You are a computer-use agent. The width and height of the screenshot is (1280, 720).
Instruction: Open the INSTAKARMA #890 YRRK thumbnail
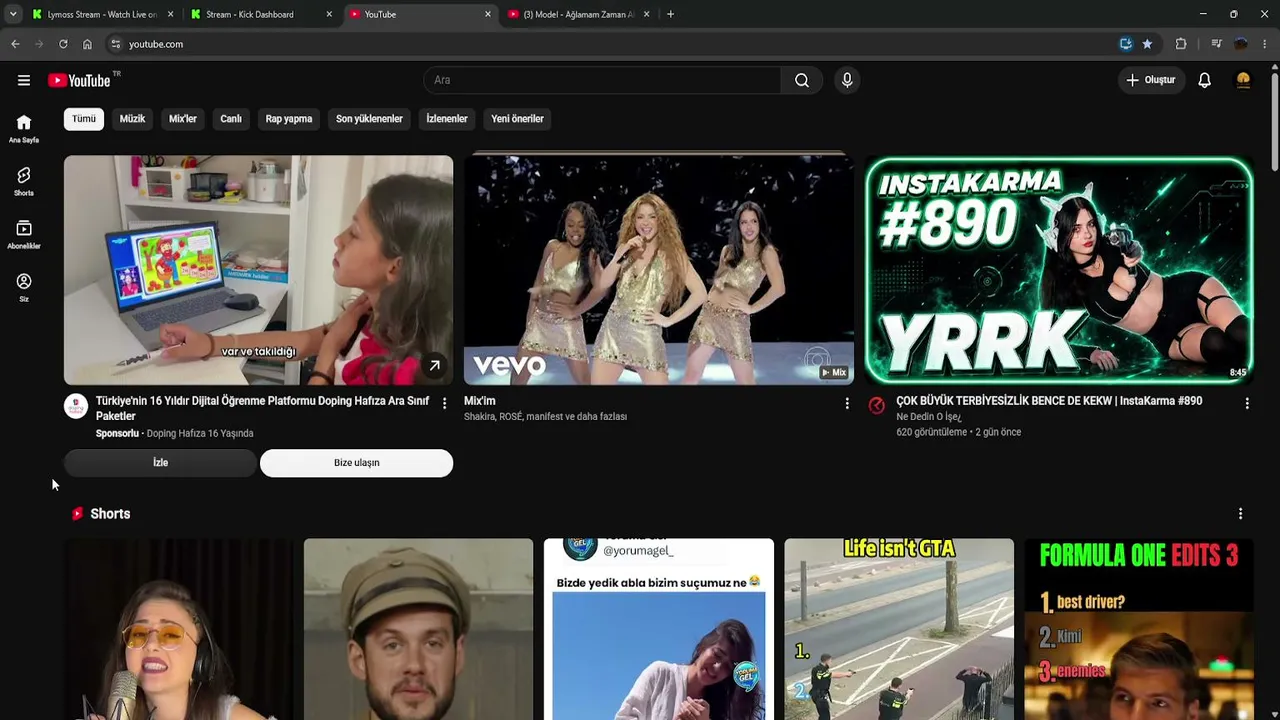pos(1059,269)
